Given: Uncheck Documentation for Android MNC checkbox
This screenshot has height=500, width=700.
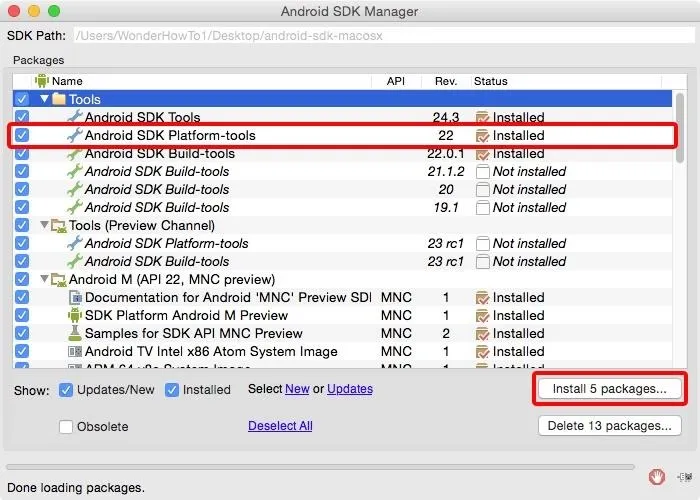Looking at the screenshot, I should (x=21, y=297).
